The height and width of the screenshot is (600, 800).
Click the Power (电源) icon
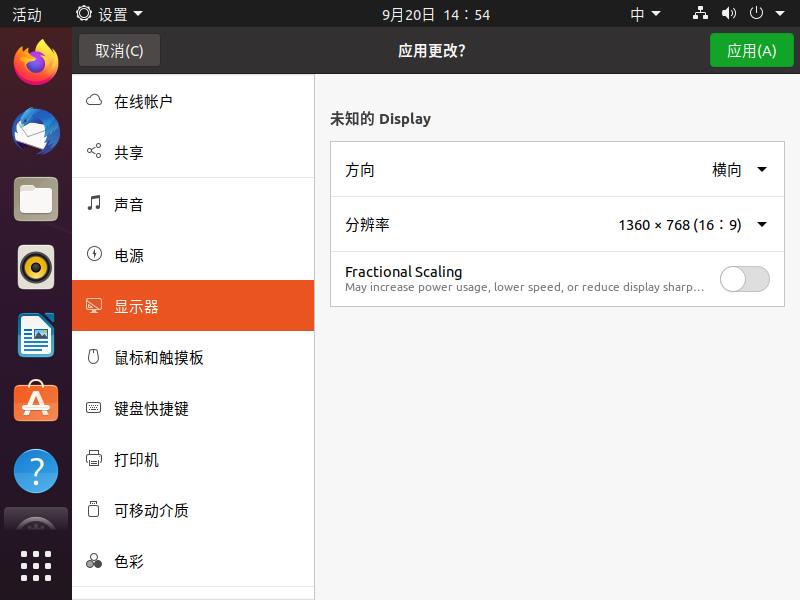pyautogui.click(x=94, y=254)
